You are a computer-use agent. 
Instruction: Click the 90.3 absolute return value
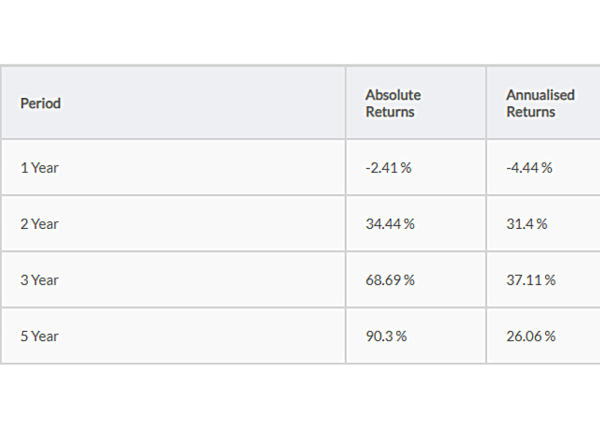[x=380, y=336]
